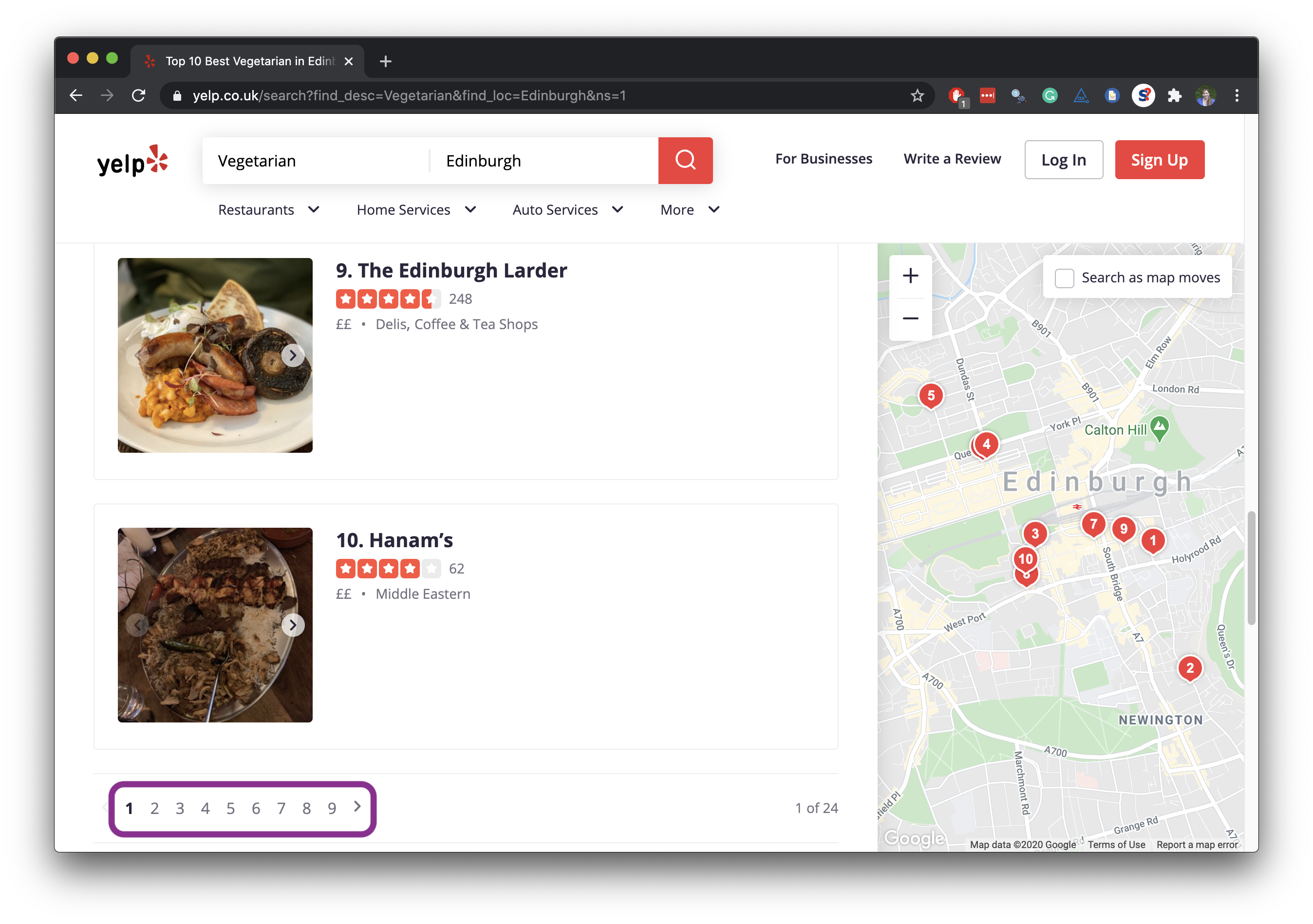This screenshot has width=1313, height=924.
Task: Click the page vertical scrollbar
Action: 1251,567
